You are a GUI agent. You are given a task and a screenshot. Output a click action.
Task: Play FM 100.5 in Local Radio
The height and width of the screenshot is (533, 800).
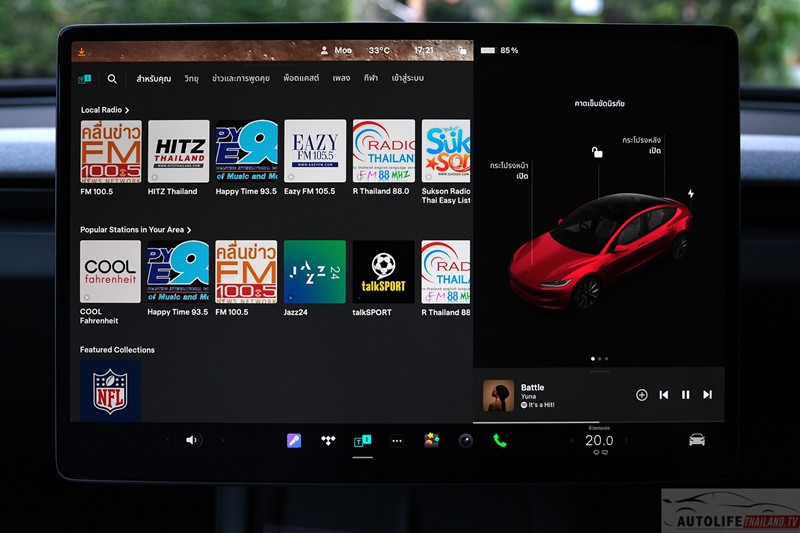pos(111,151)
